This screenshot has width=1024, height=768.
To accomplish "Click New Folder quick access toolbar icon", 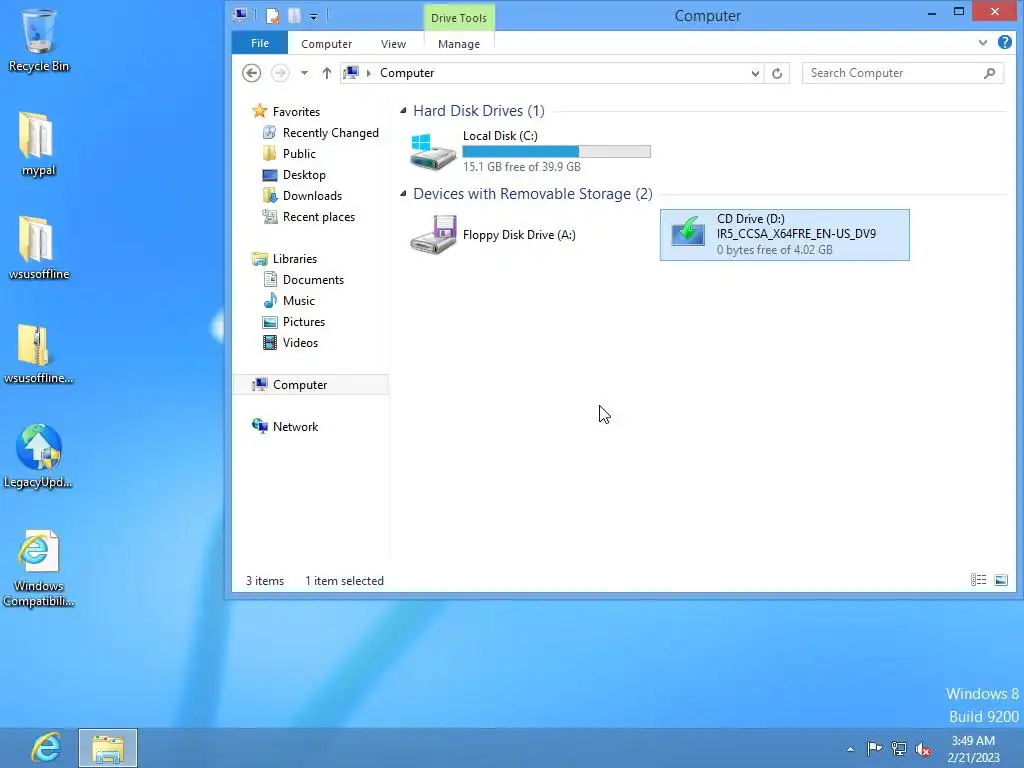I will tap(295, 16).
